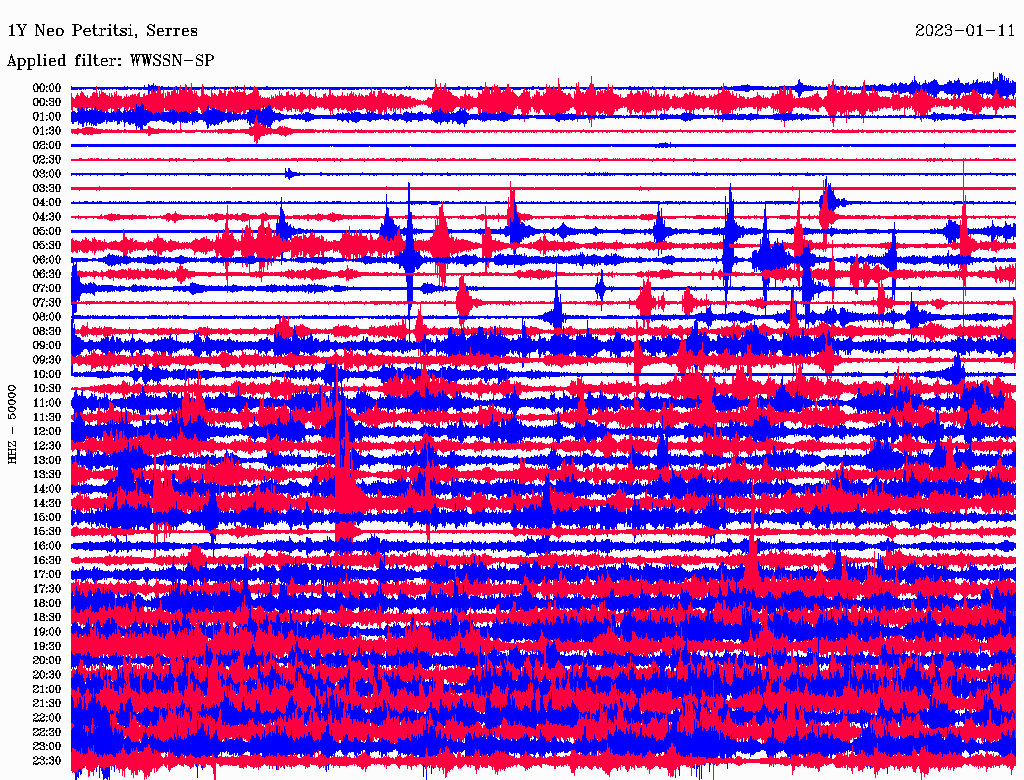1024x780 pixels.
Task: Pick the 12:00 time marker
Action: (47, 432)
